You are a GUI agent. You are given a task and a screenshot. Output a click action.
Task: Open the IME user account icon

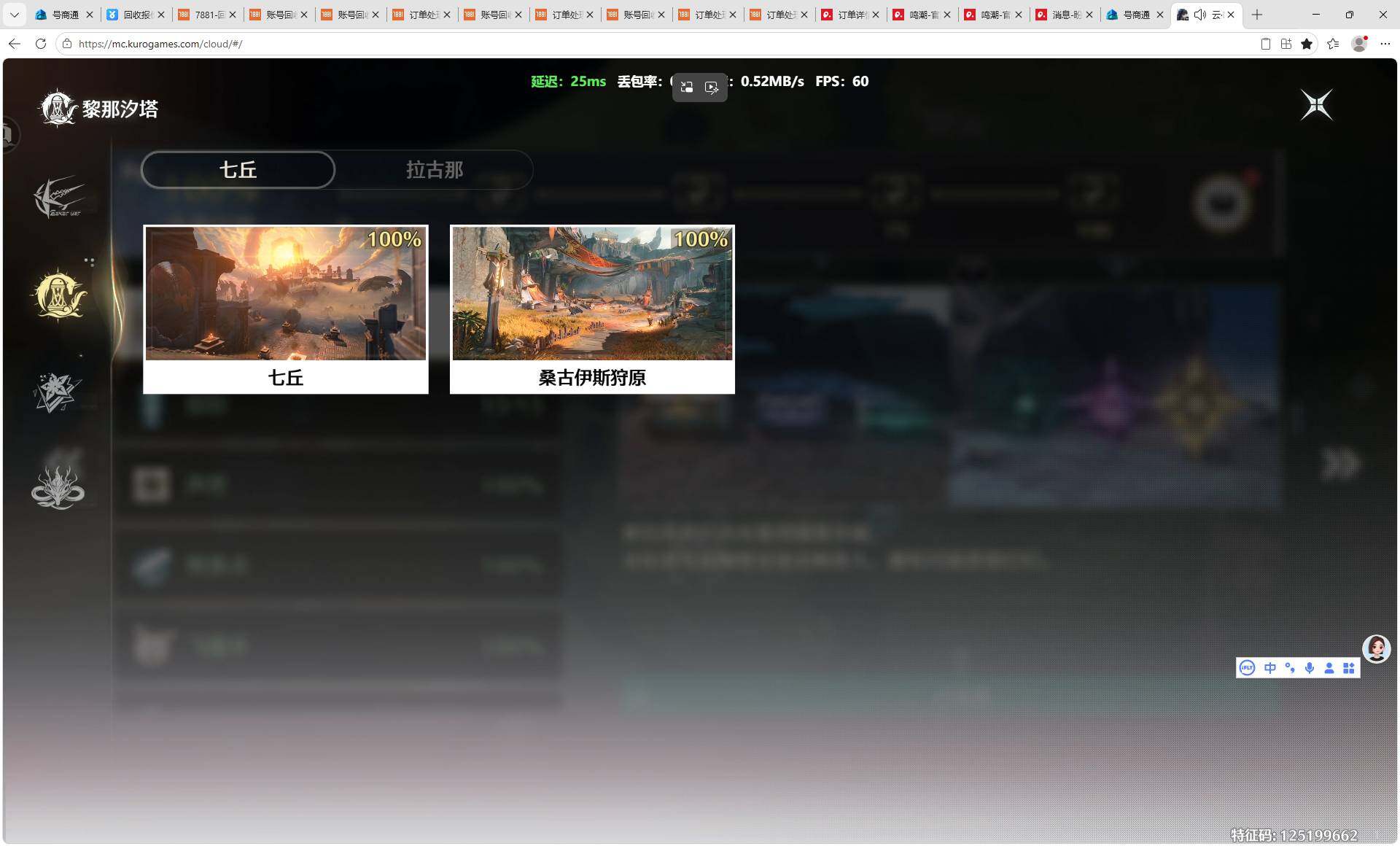click(1329, 668)
